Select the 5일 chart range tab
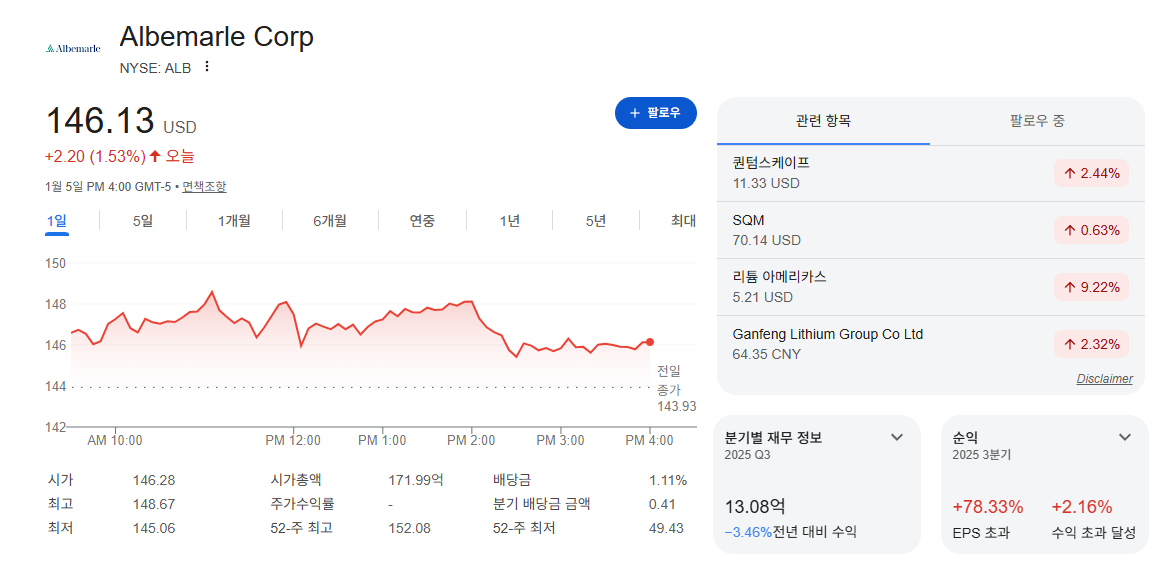This screenshot has width=1168, height=574. click(142, 220)
